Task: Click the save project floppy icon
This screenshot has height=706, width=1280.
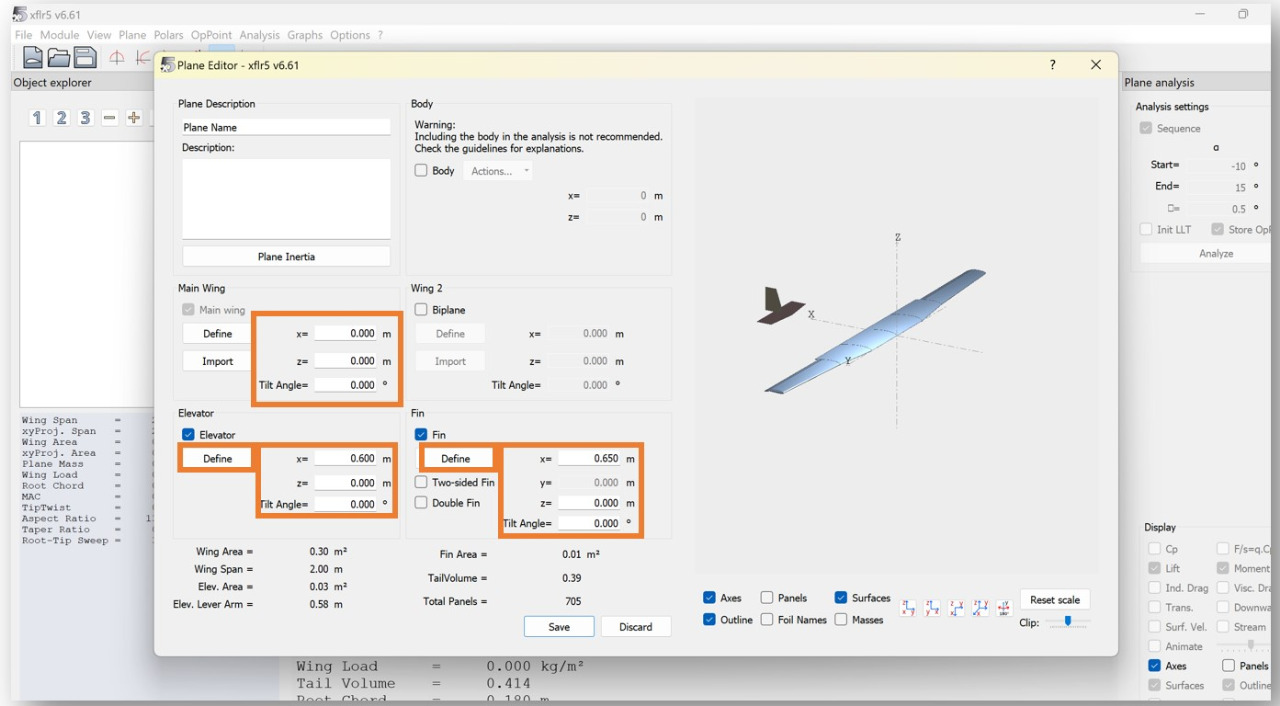Action: pyautogui.click(x=85, y=58)
